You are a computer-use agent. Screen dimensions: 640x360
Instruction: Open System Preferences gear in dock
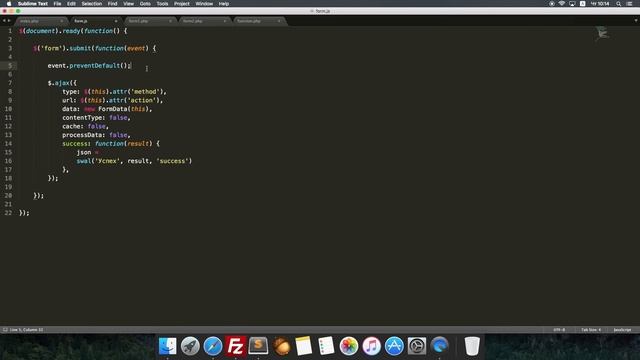point(417,346)
